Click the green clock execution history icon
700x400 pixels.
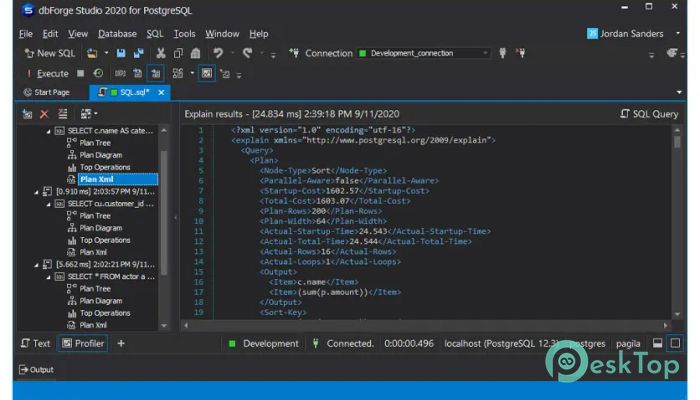pos(98,73)
